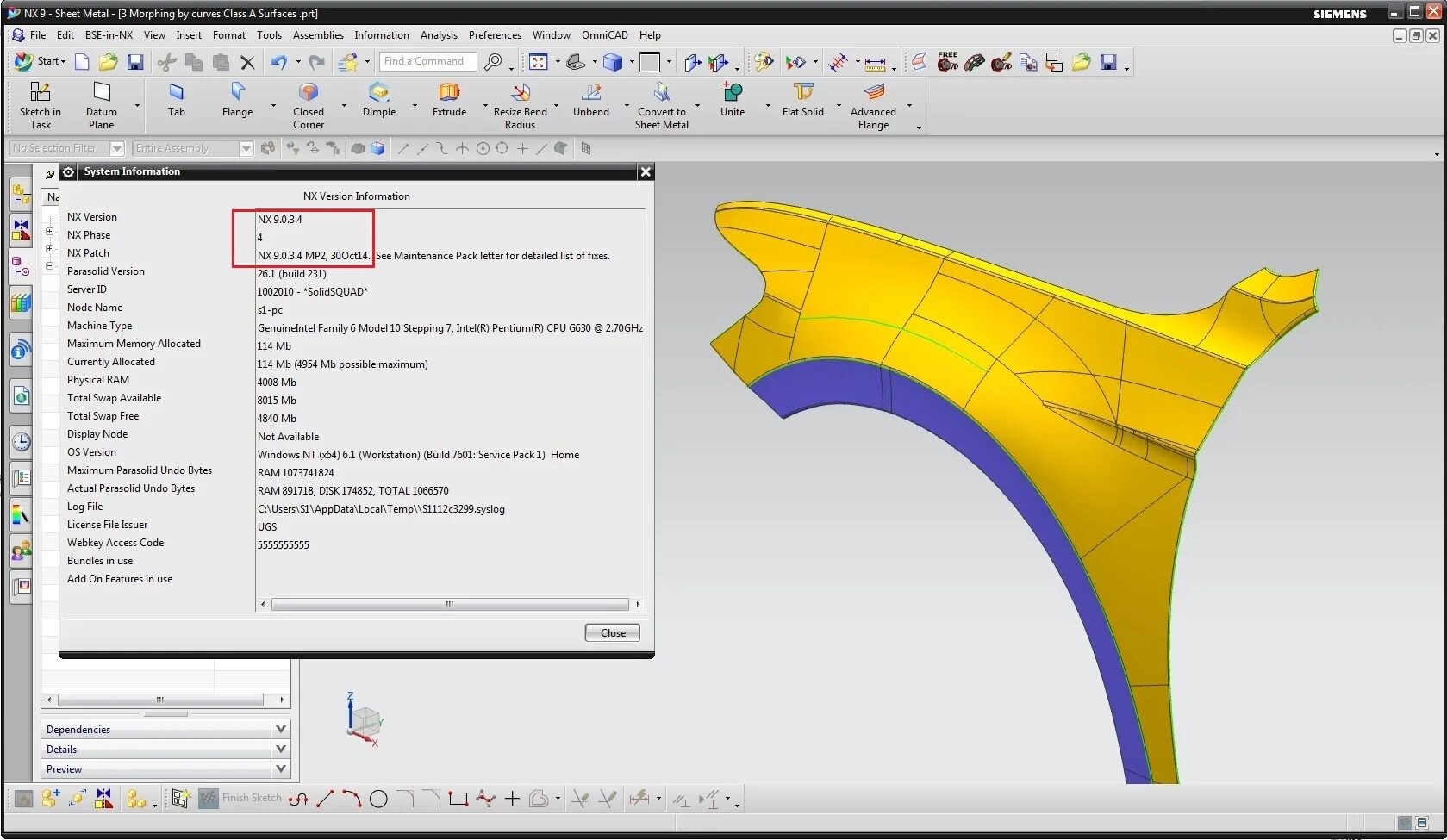This screenshot has height=840, width=1447.
Task: Select the Unbend tool
Action: coord(591,100)
